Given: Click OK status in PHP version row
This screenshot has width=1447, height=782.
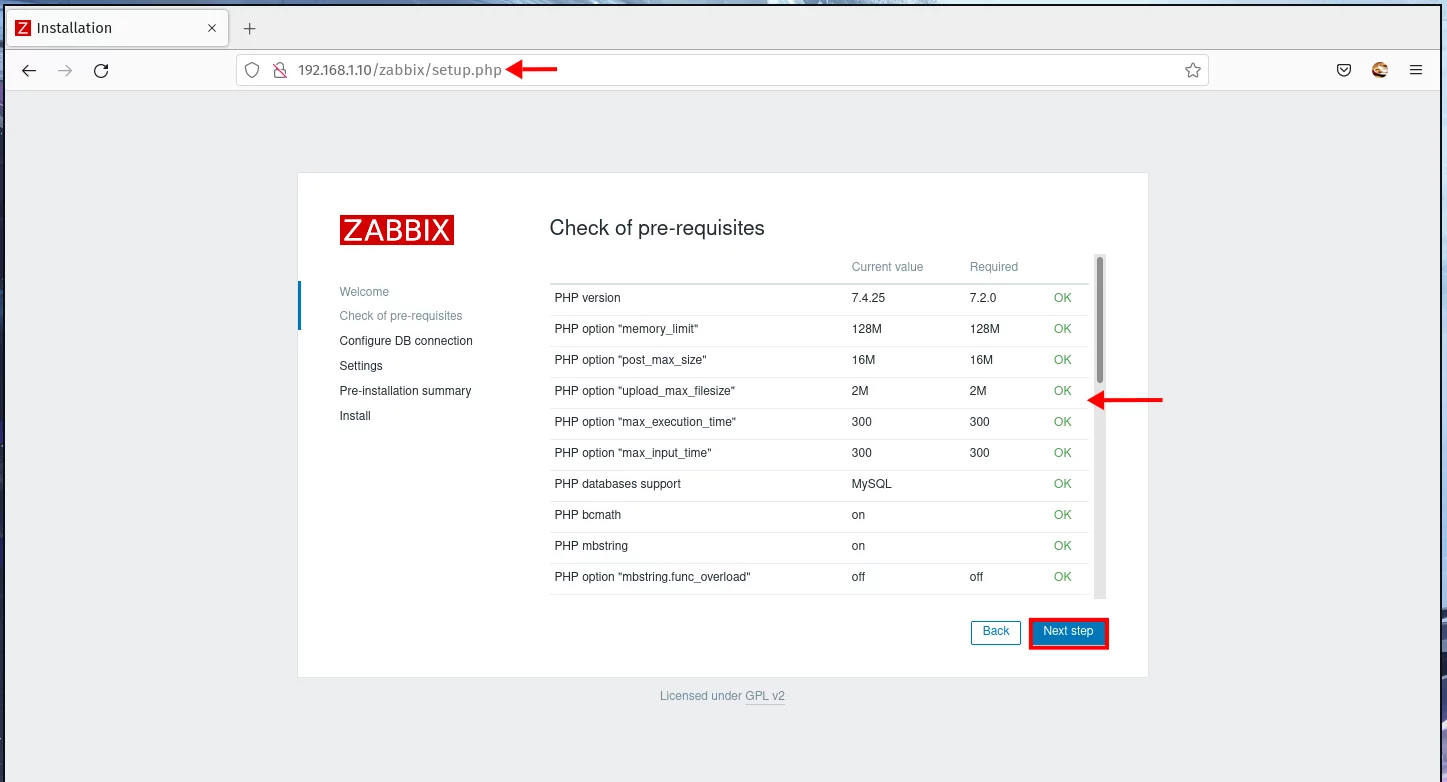Looking at the screenshot, I should point(1062,298).
